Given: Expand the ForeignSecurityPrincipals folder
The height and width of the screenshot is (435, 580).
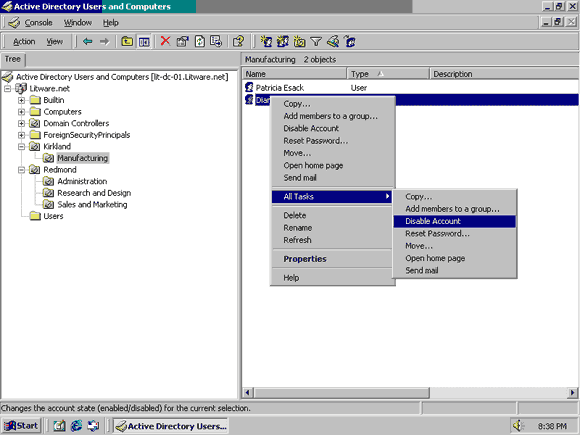Looking at the screenshot, I should (21, 135).
